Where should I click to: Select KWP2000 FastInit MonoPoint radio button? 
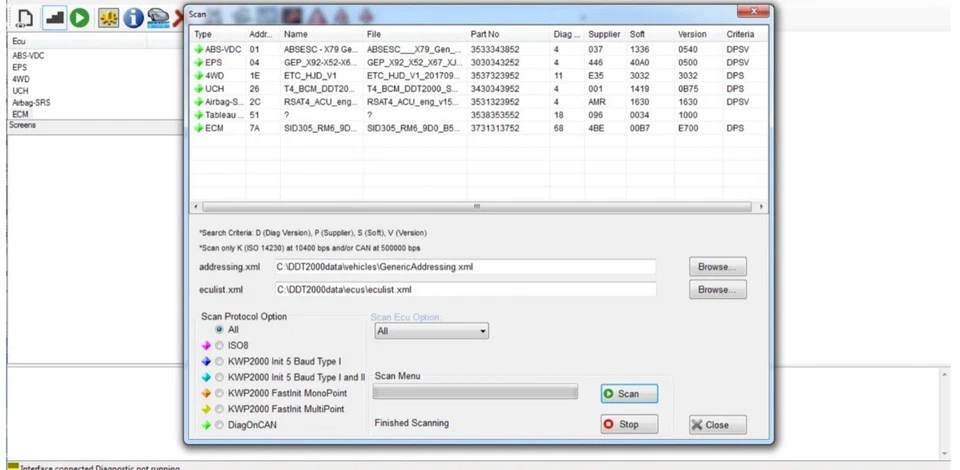[219, 394]
